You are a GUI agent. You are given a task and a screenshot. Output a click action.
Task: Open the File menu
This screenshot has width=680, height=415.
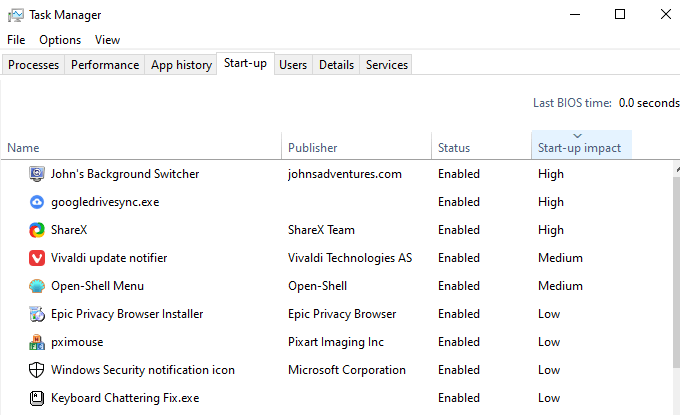[x=16, y=40]
